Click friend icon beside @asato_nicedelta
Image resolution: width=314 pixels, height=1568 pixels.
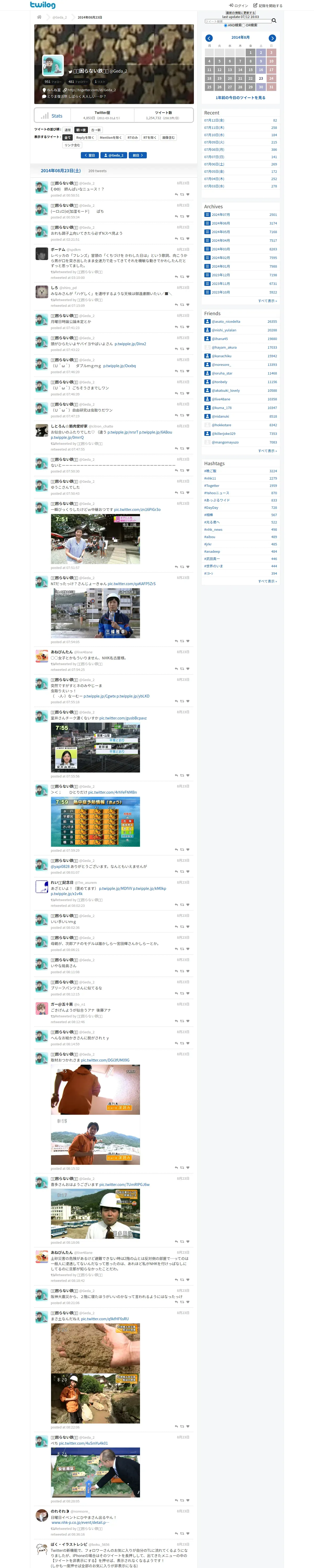[x=207, y=321]
